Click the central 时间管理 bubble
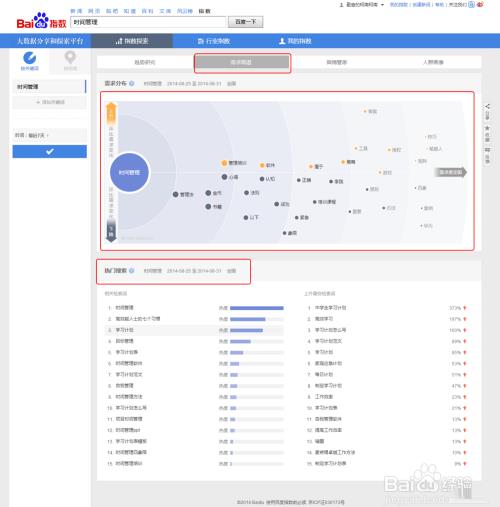The height and width of the screenshot is (507, 500). pyautogui.click(x=129, y=172)
